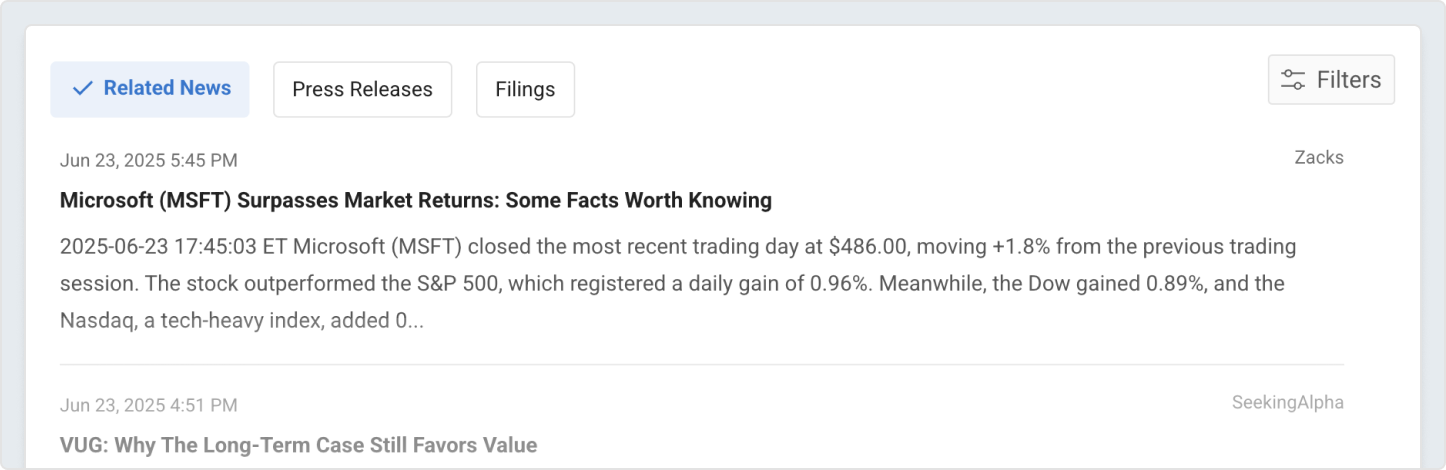1446x470 pixels.
Task: Open the Filters options button
Action: (x=1331, y=80)
